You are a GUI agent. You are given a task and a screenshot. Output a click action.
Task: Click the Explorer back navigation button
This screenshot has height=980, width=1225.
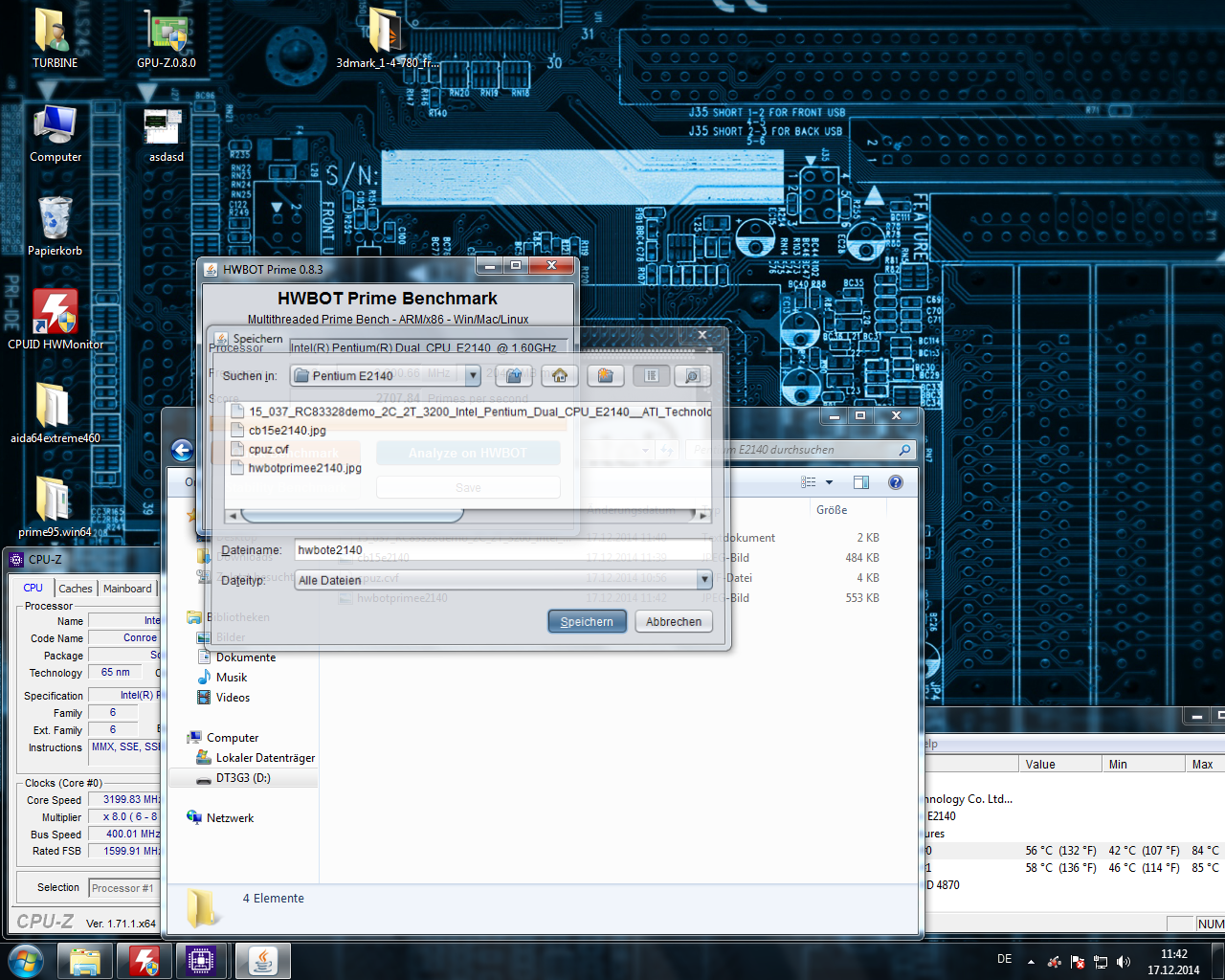182,451
